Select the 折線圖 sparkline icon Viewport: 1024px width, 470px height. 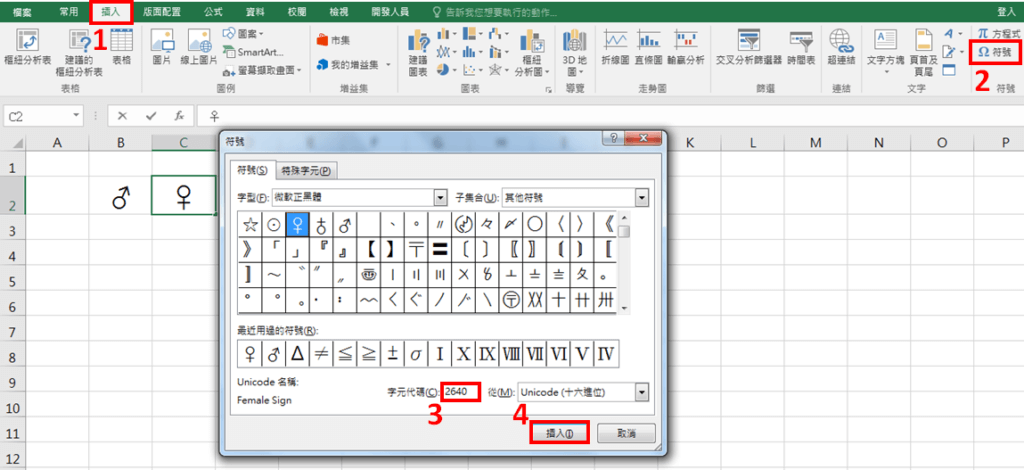pyautogui.click(x=615, y=46)
